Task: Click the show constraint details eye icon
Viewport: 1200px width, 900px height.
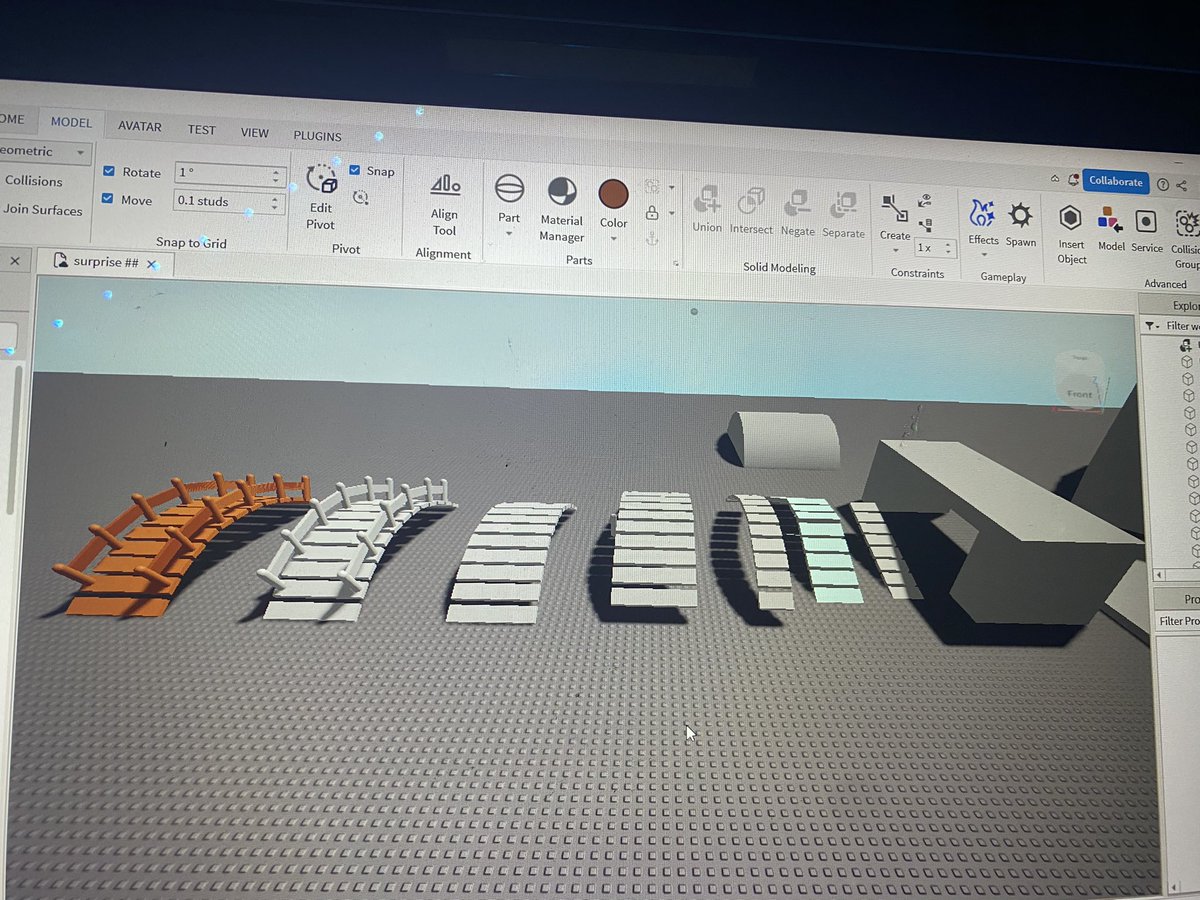Action: [x=926, y=200]
